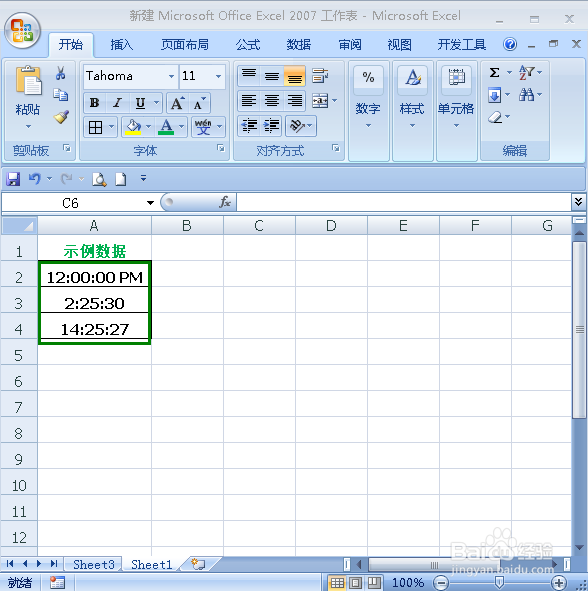Apply cell borders using the Borders icon

95,127
